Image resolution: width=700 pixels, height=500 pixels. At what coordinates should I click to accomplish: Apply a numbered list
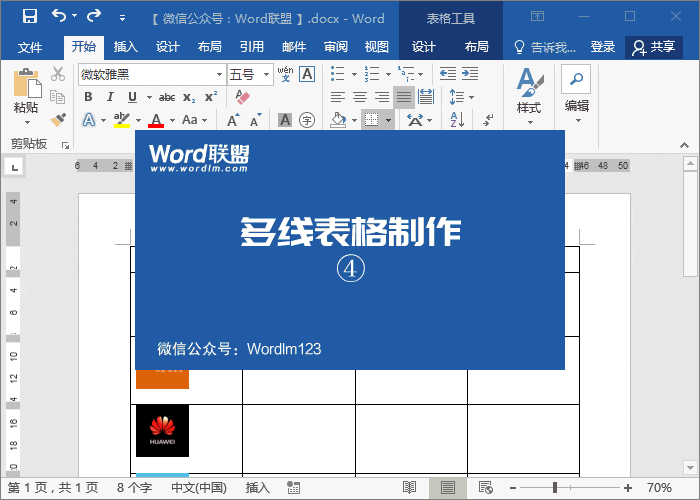point(372,74)
